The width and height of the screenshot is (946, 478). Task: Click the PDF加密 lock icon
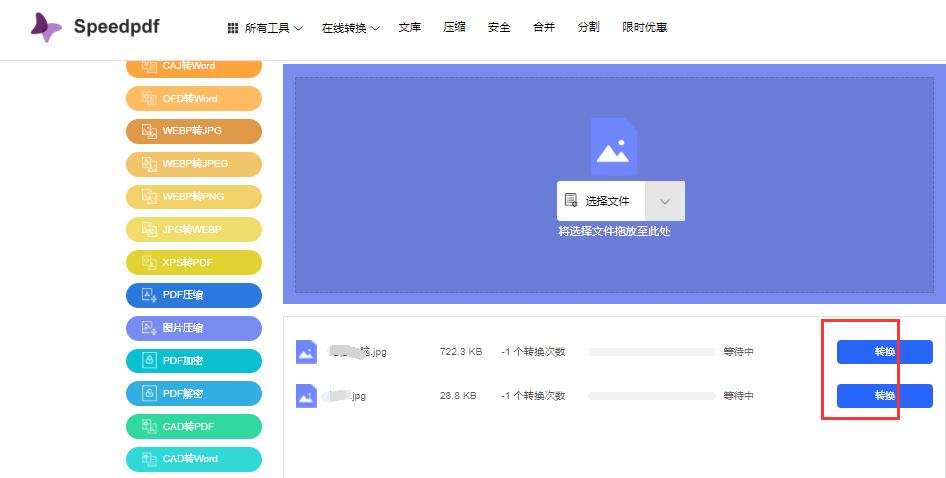149,361
